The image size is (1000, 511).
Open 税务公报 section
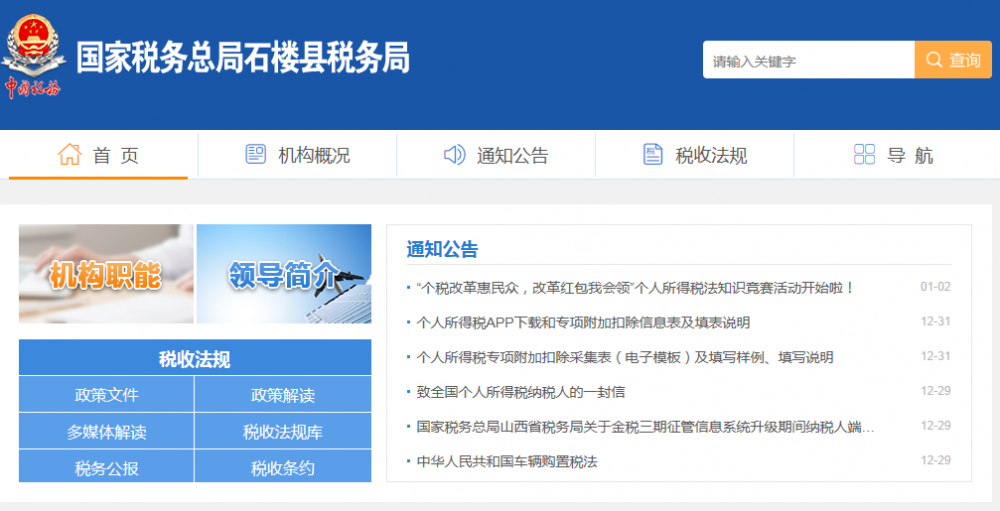(x=106, y=468)
